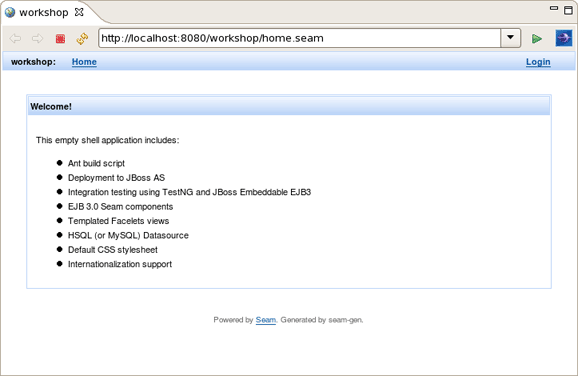Stop page loading with red stop icon
The height and width of the screenshot is (376, 578).
click(60, 38)
